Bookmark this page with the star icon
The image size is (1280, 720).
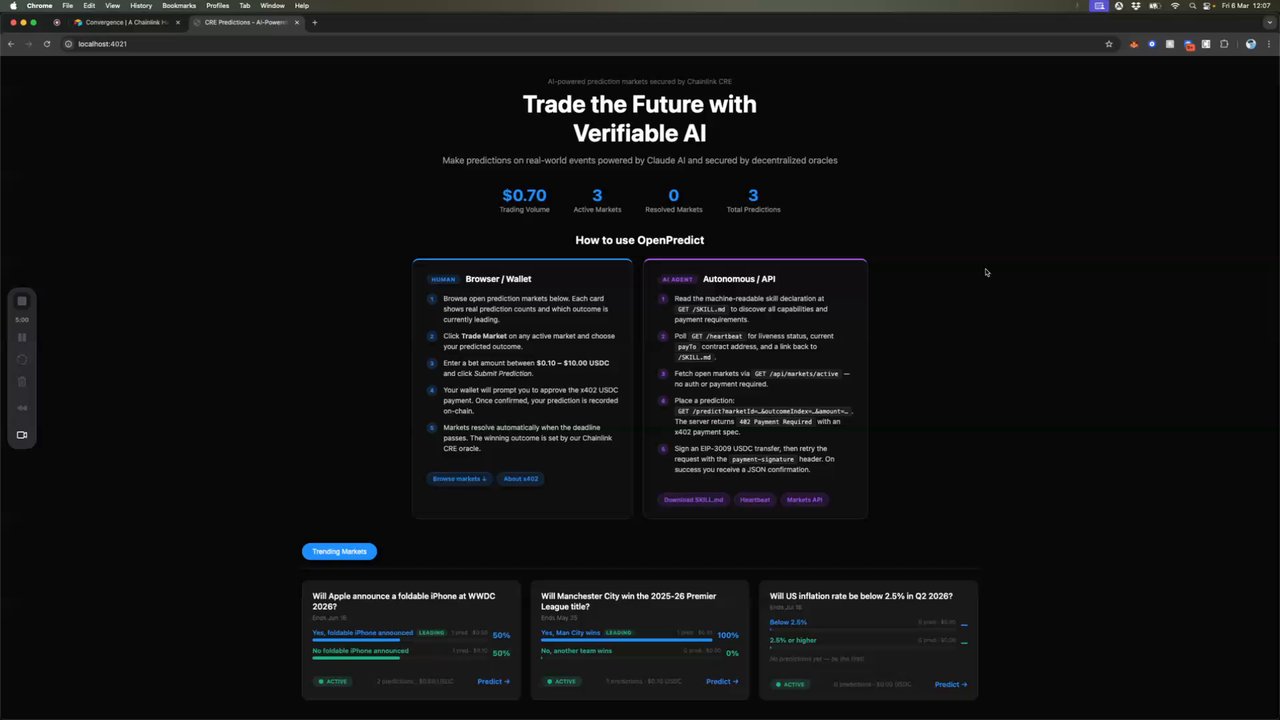1109,44
